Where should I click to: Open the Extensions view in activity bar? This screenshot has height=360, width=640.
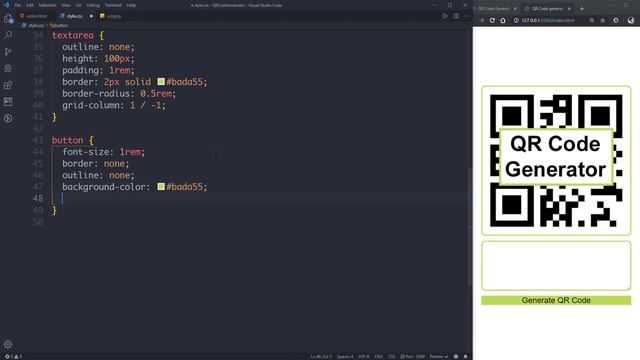8,85
